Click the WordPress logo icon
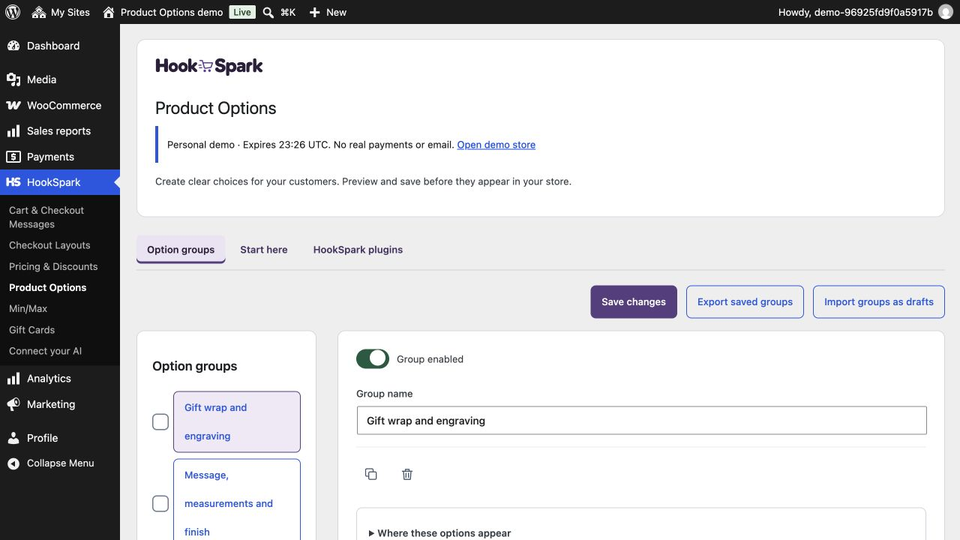 [12, 12]
